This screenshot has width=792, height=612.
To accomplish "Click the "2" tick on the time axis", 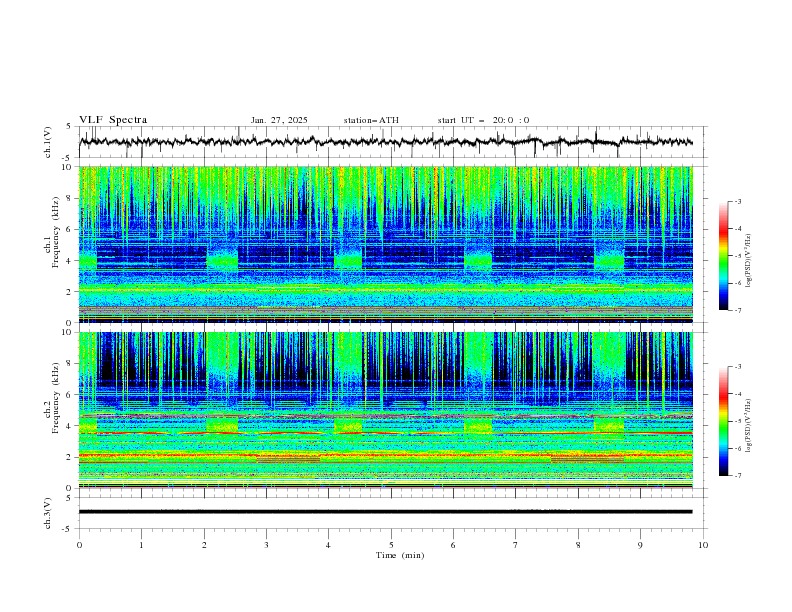I will pos(204,545).
